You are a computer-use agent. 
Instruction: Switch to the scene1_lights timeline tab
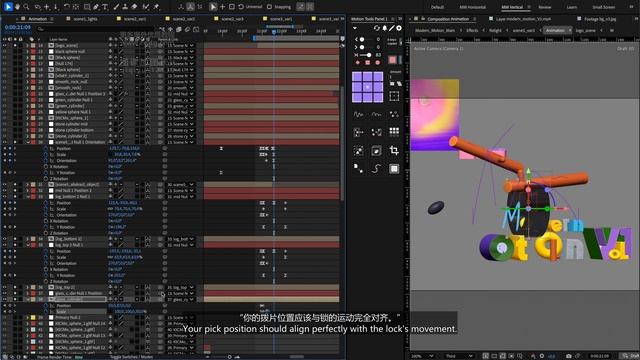[85, 19]
